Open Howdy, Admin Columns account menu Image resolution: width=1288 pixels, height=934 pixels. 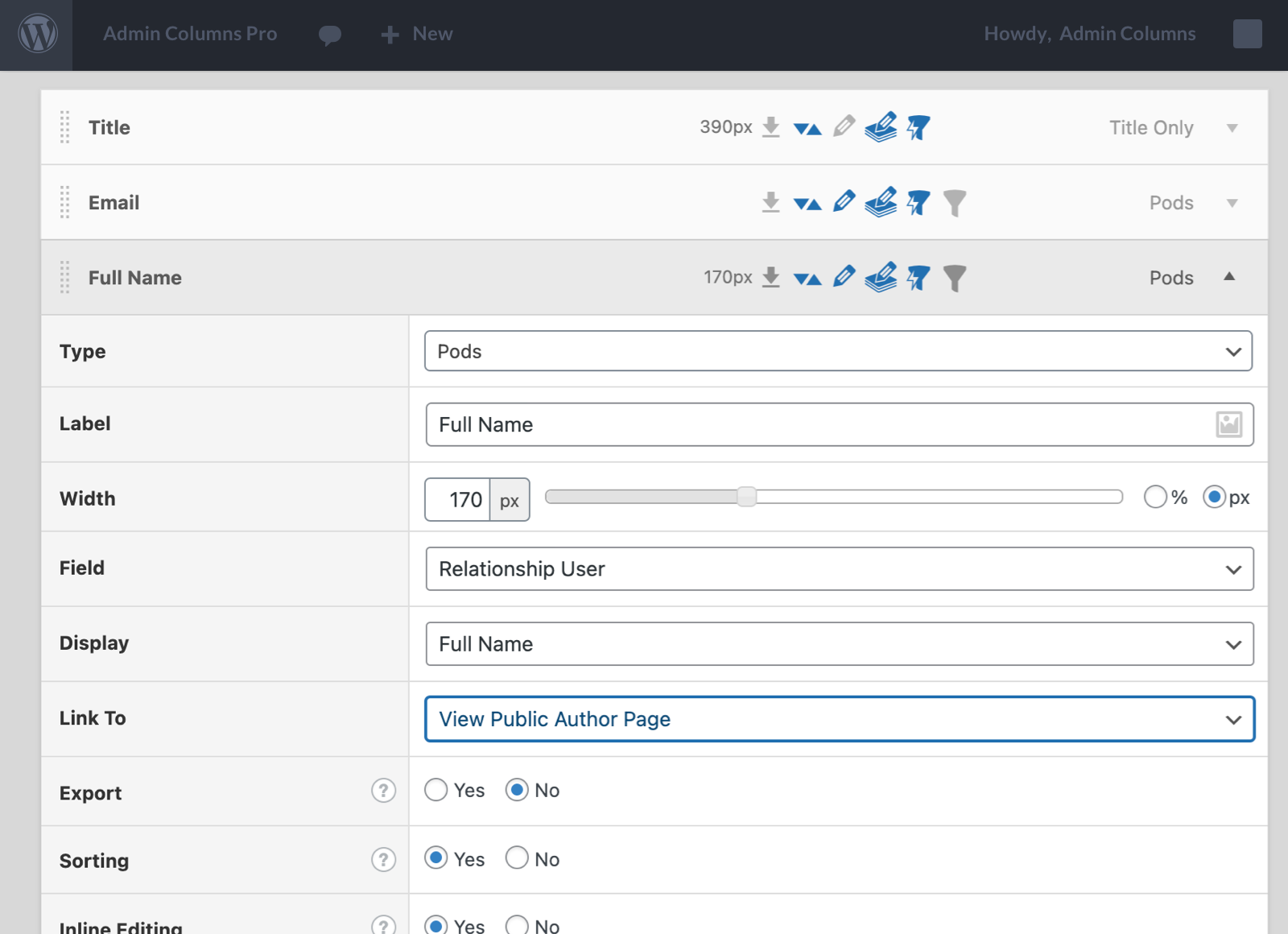click(1089, 34)
